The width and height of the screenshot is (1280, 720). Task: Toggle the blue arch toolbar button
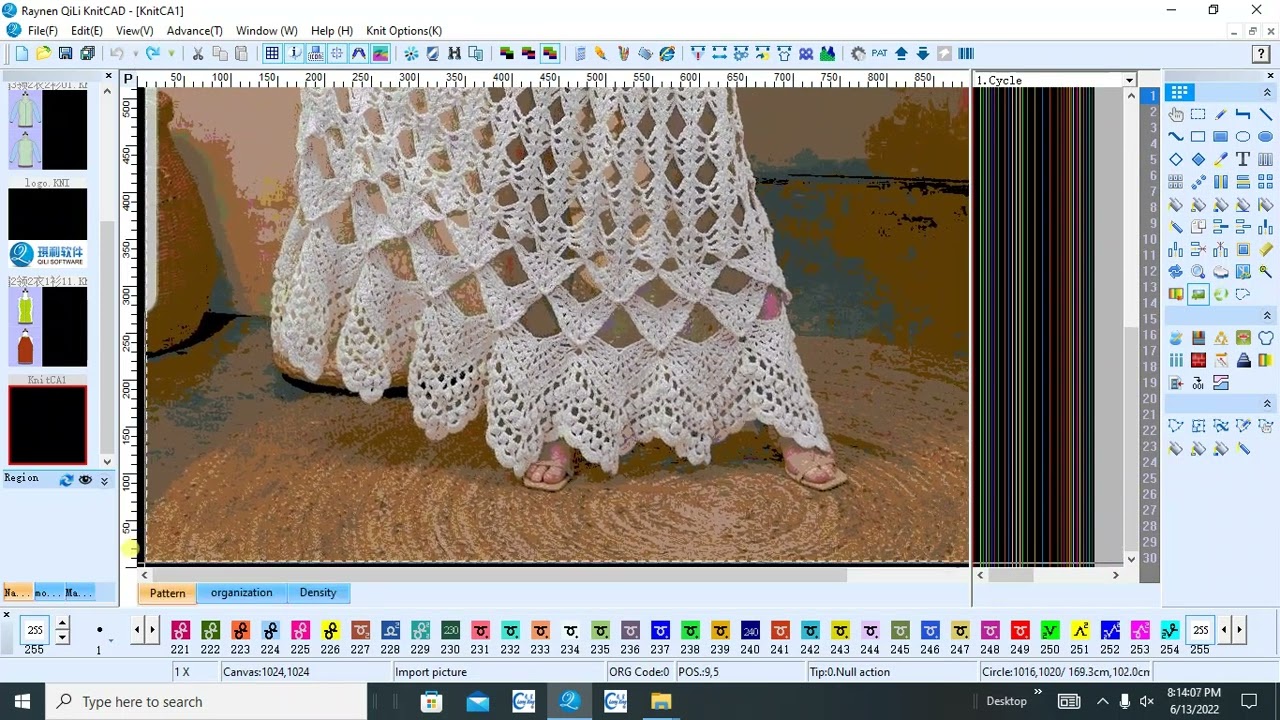tap(358, 54)
